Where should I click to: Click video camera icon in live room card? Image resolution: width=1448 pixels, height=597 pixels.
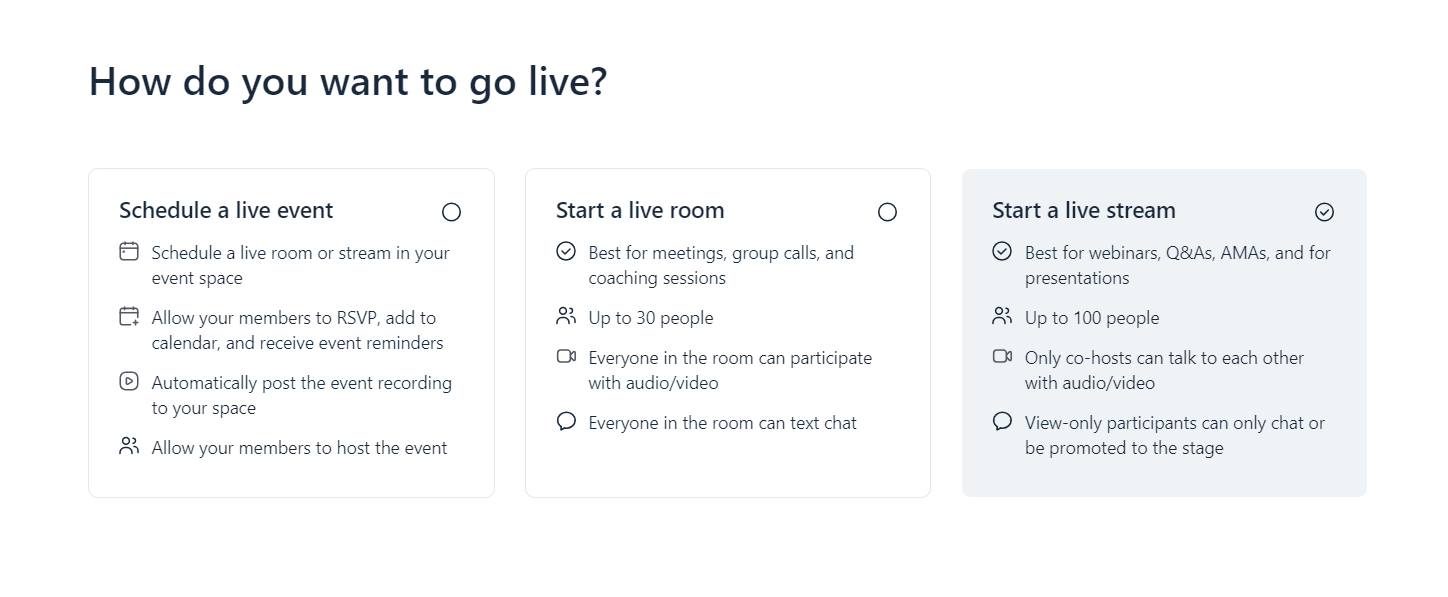coord(566,356)
